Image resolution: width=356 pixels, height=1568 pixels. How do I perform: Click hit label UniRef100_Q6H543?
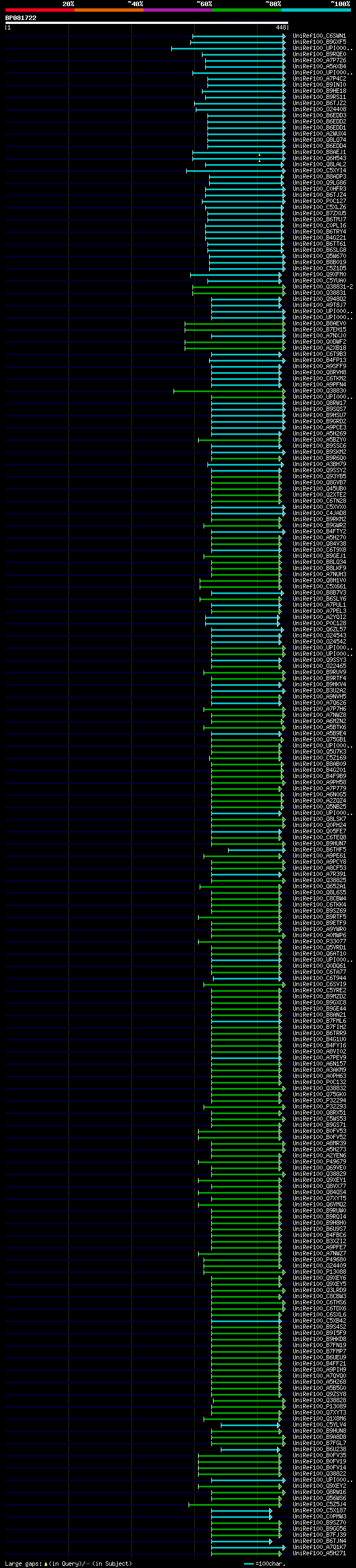(x=319, y=159)
